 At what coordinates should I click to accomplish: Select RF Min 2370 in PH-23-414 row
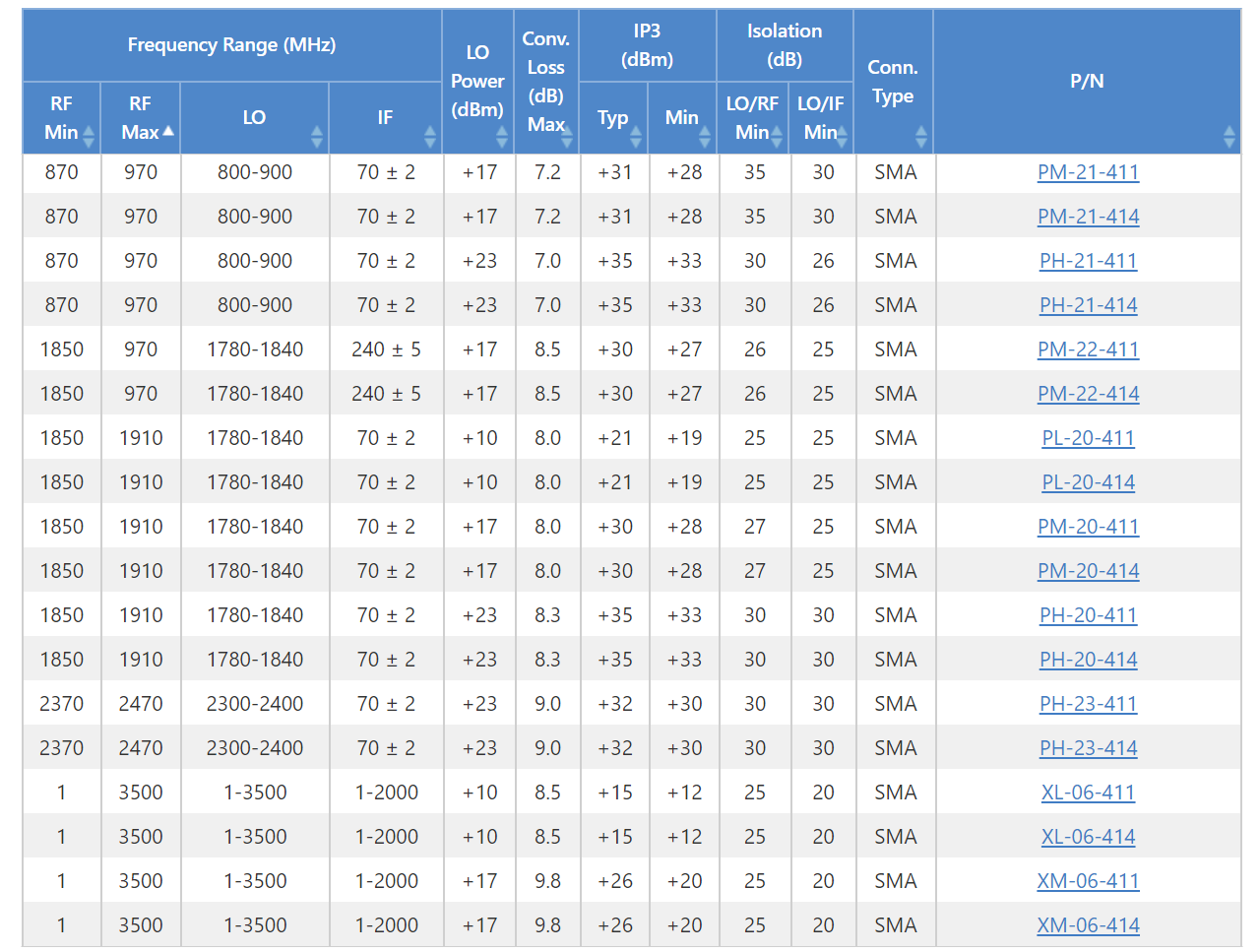pos(62,748)
